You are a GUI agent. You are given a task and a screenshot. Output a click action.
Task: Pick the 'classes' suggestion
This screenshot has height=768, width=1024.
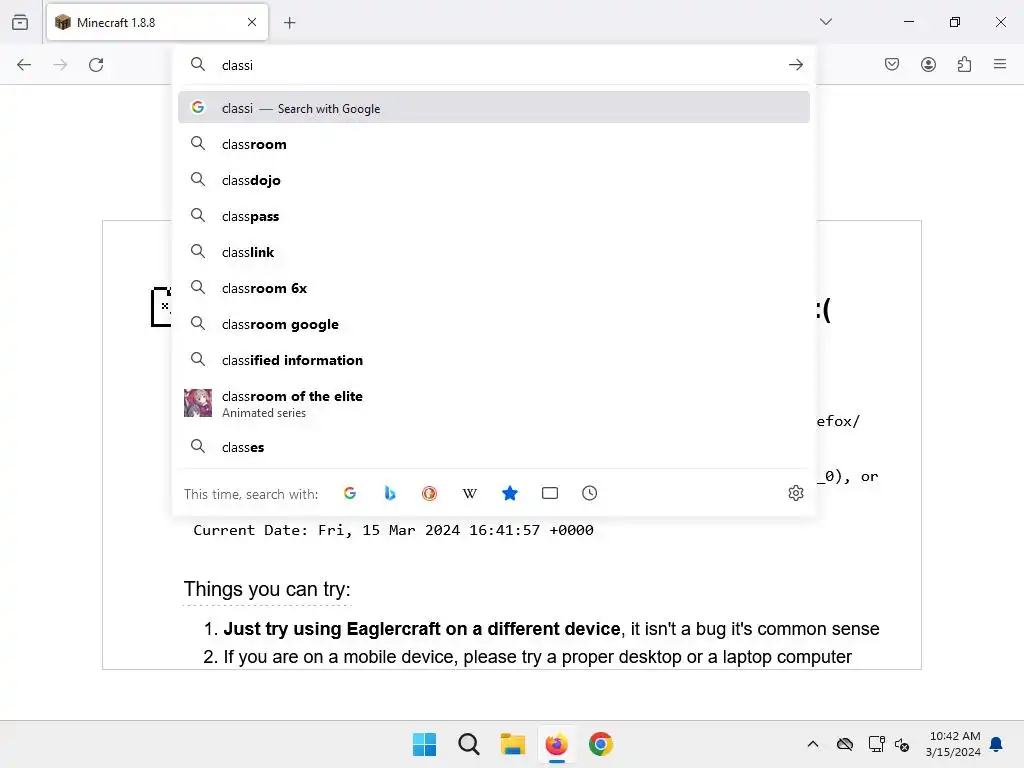pyautogui.click(x=494, y=447)
